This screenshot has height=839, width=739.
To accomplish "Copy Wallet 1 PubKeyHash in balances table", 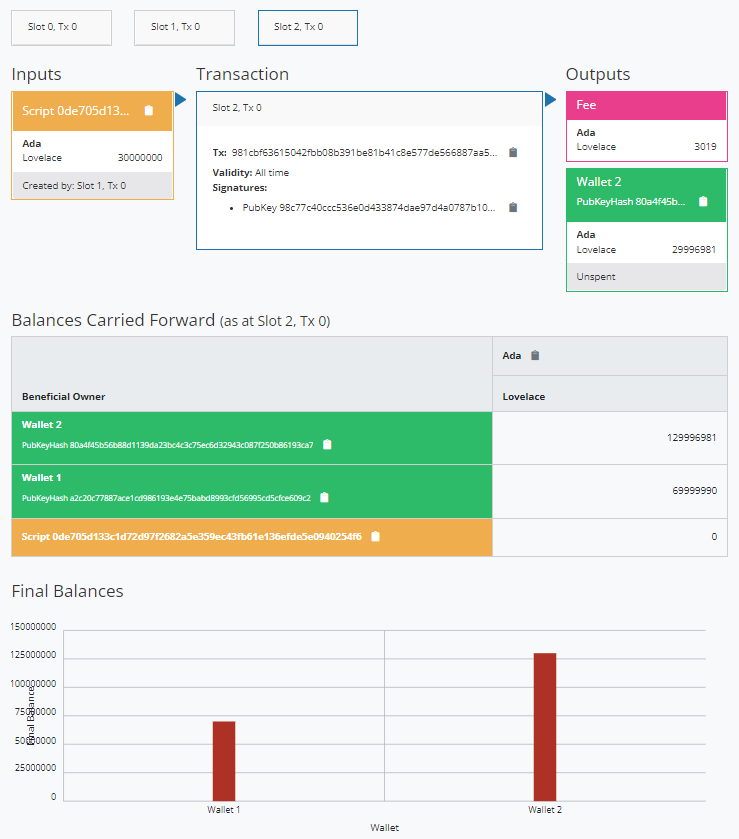I will (x=324, y=497).
